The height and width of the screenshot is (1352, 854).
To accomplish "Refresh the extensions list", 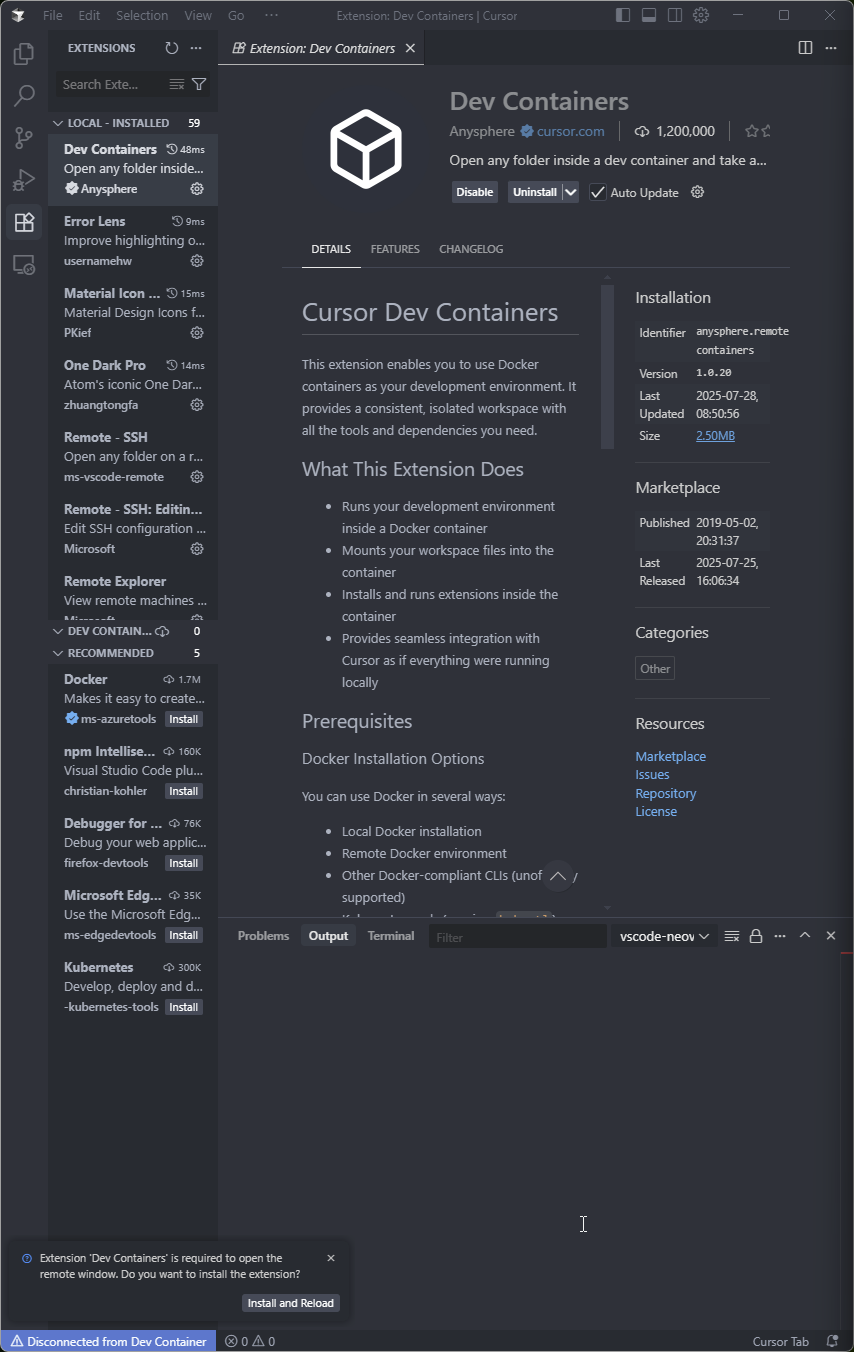I will click(171, 48).
